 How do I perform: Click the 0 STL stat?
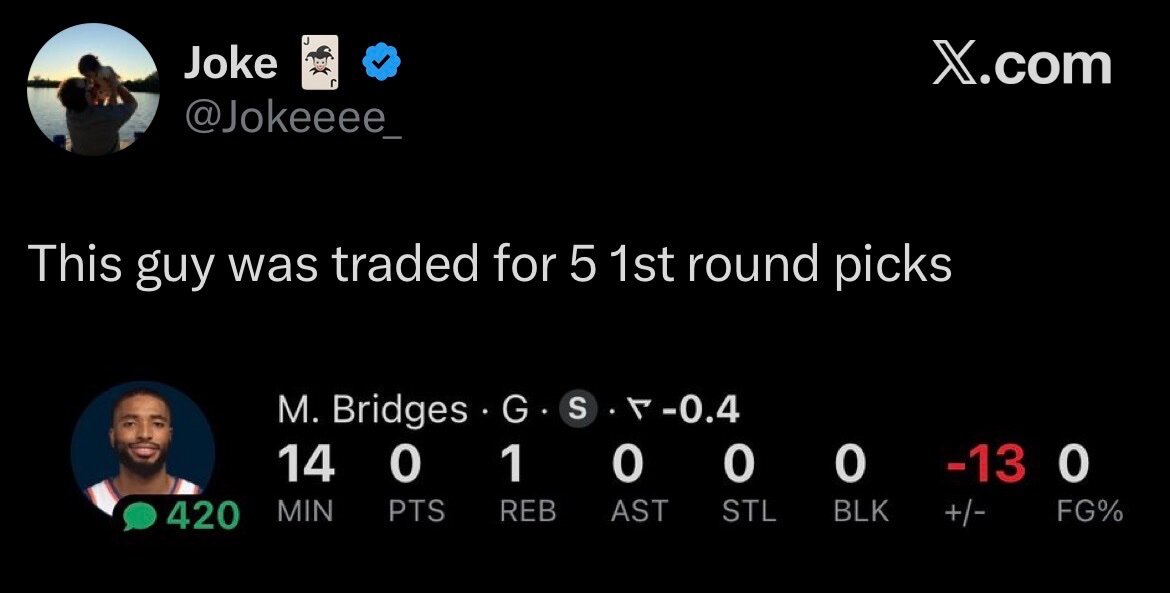click(x=739, y=463)
